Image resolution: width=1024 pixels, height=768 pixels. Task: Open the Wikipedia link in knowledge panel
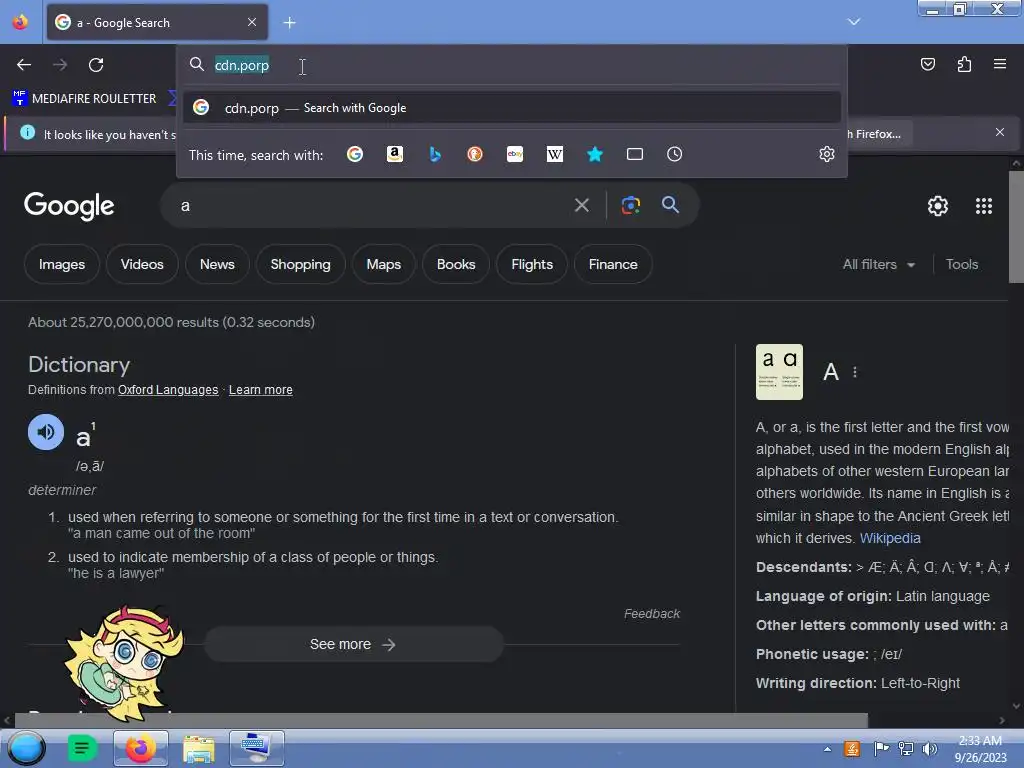pos(890,538)
